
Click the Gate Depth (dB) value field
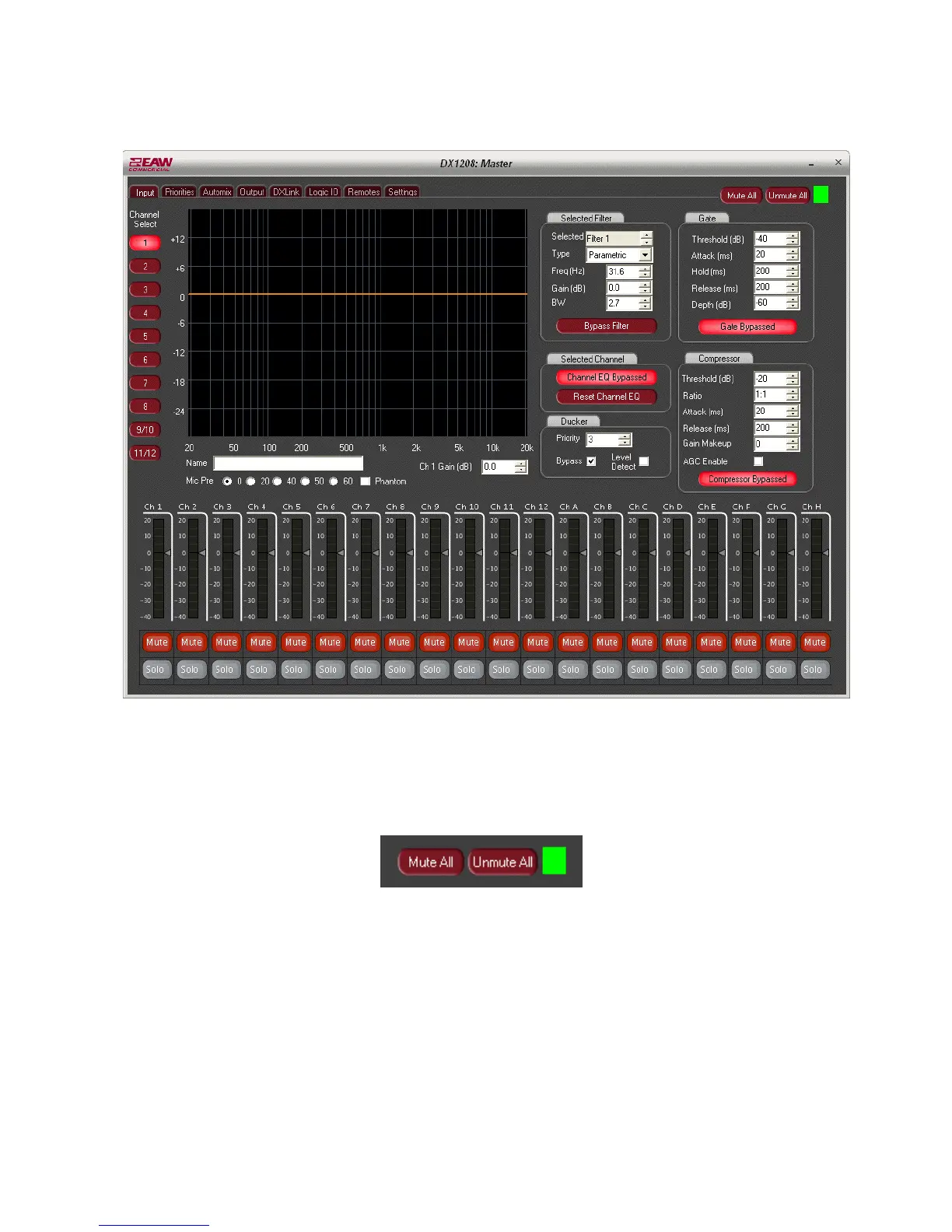(769, 303)
